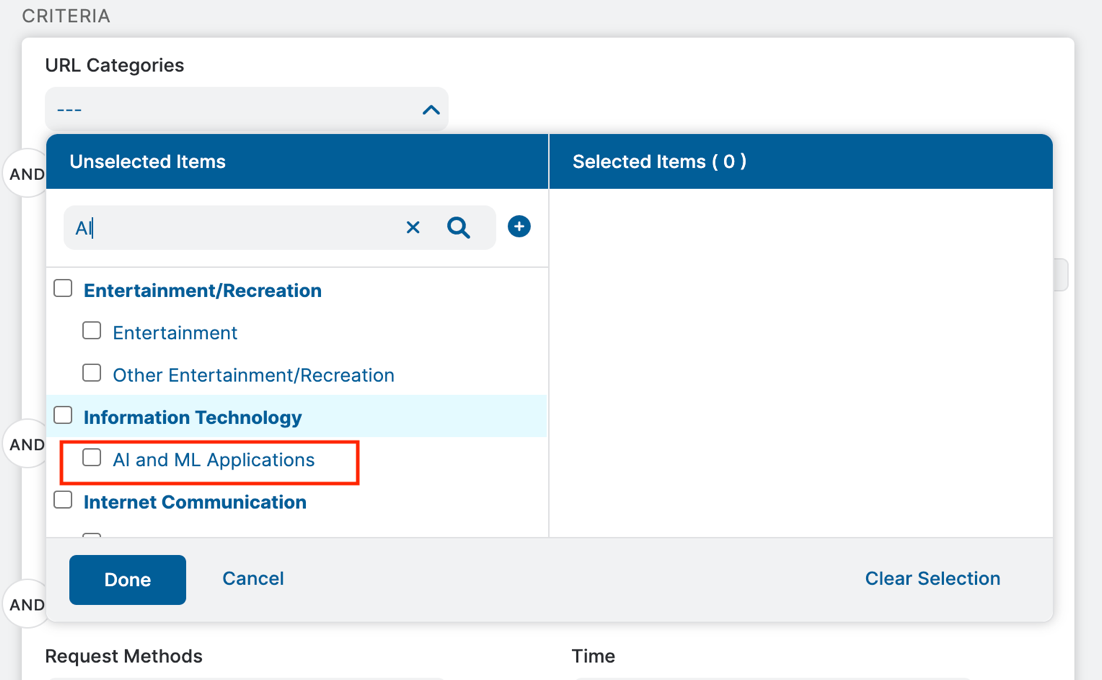Click the blue plus add icon

click(x=519, y=227)
